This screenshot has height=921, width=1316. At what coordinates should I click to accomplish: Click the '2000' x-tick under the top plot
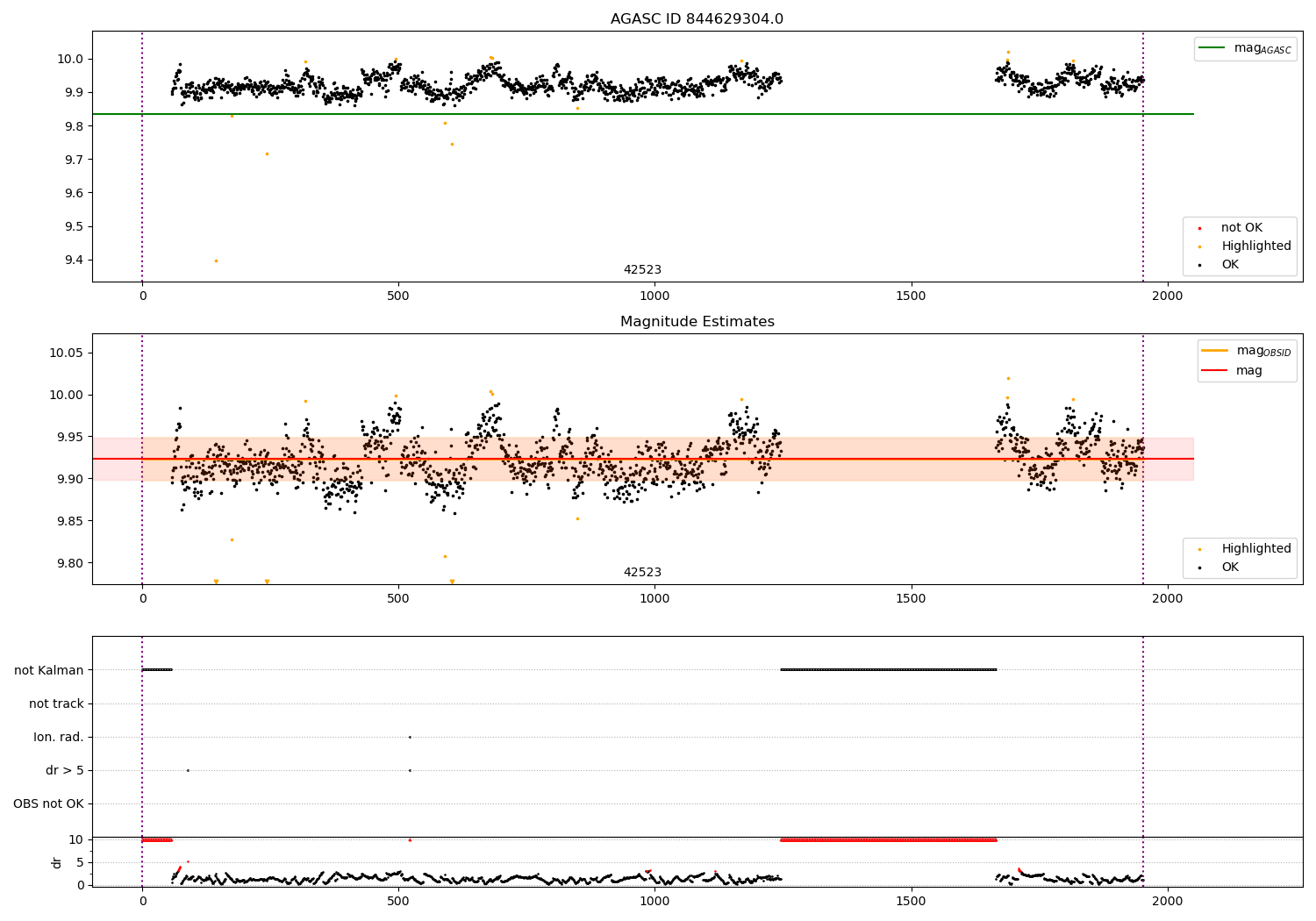point(1167,296)
